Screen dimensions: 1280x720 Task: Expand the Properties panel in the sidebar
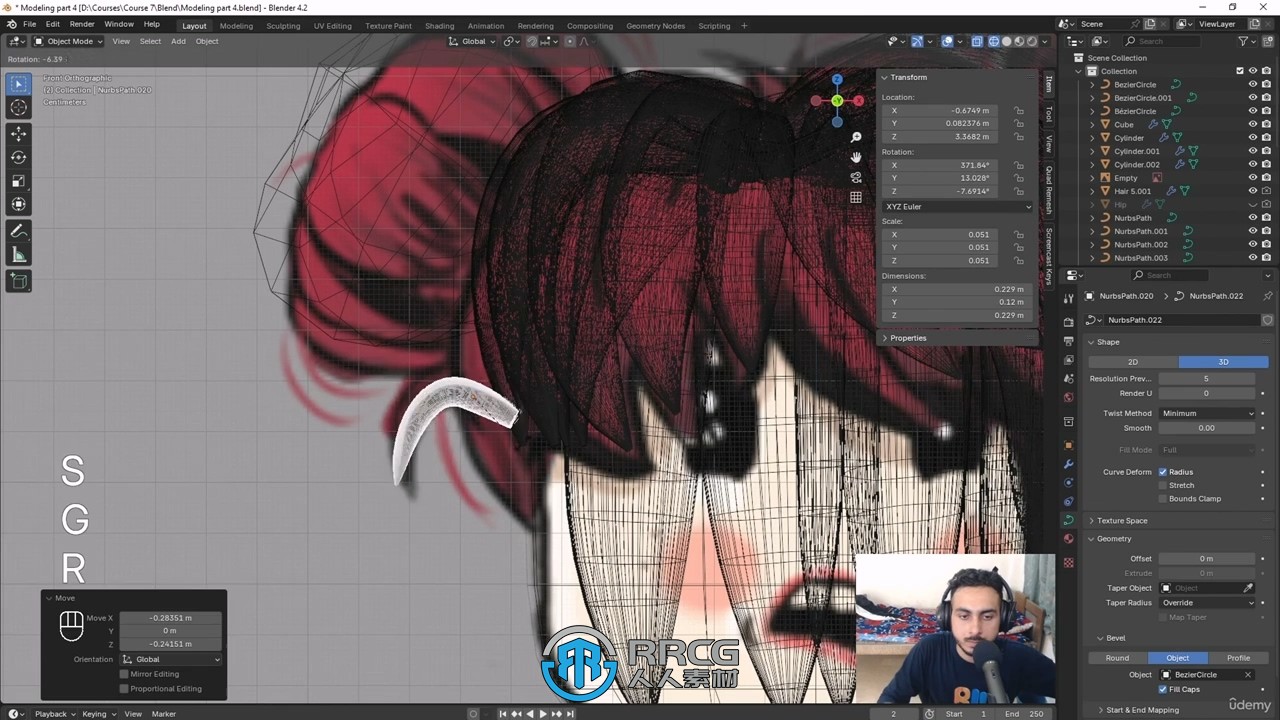coord(908,338)
